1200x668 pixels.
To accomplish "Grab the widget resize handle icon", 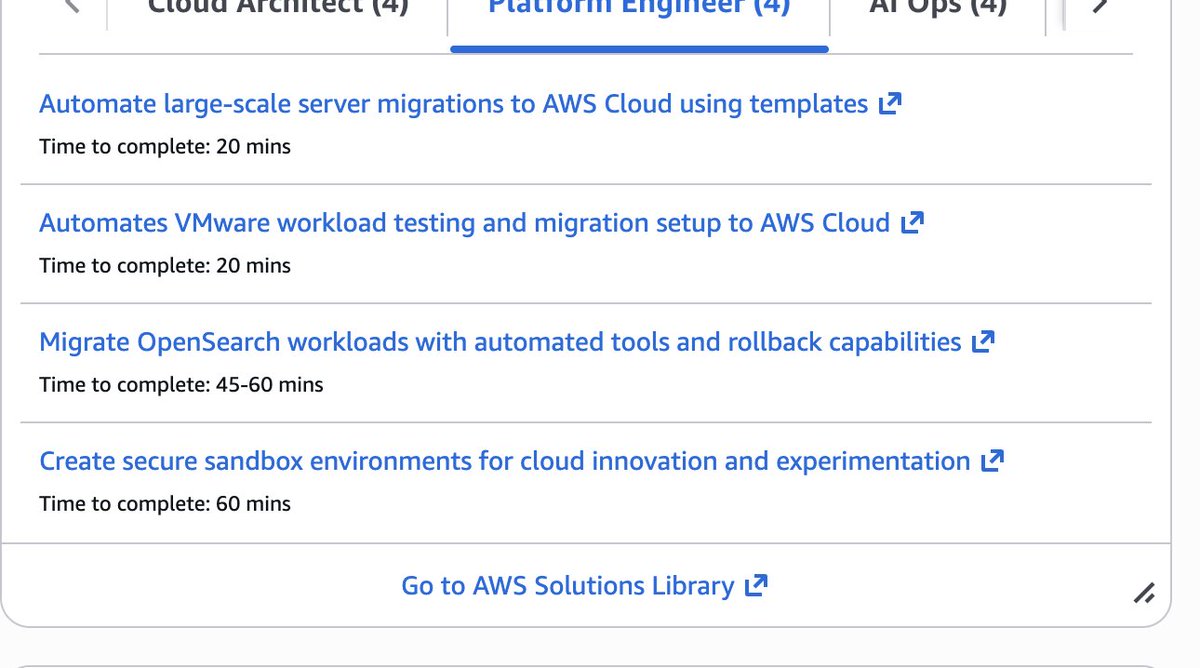I will point(1144,593).
